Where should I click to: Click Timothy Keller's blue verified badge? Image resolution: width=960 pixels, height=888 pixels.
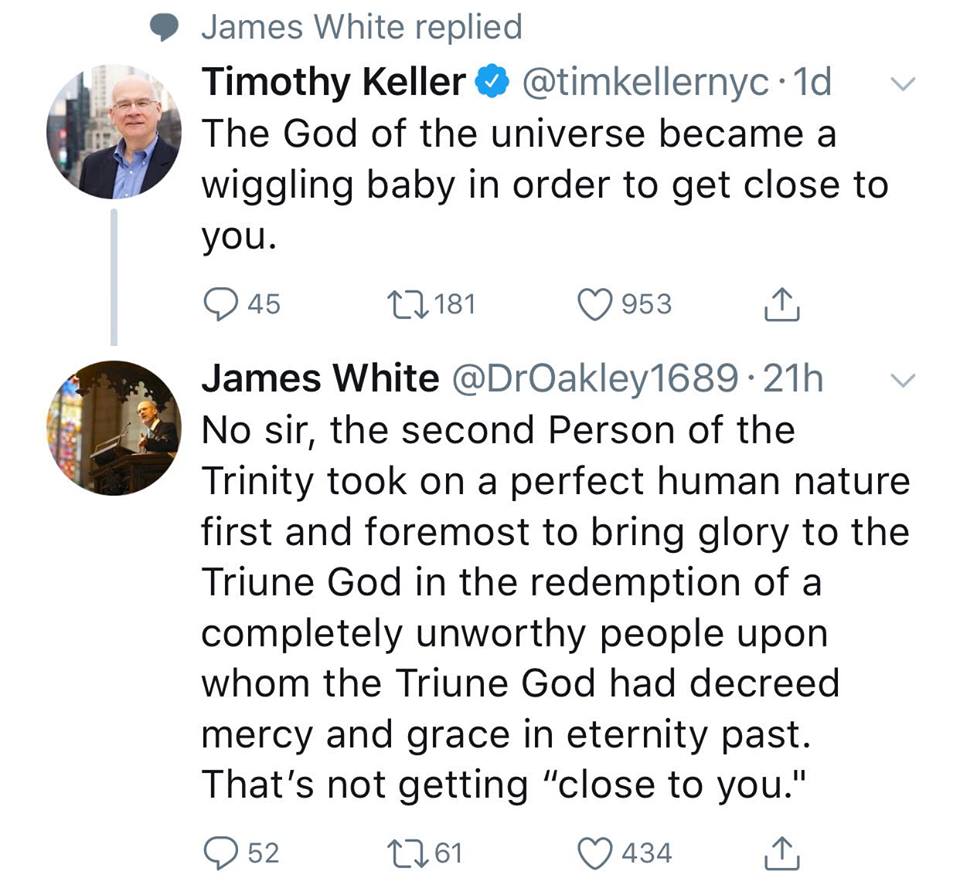click(x=490, y=84)
